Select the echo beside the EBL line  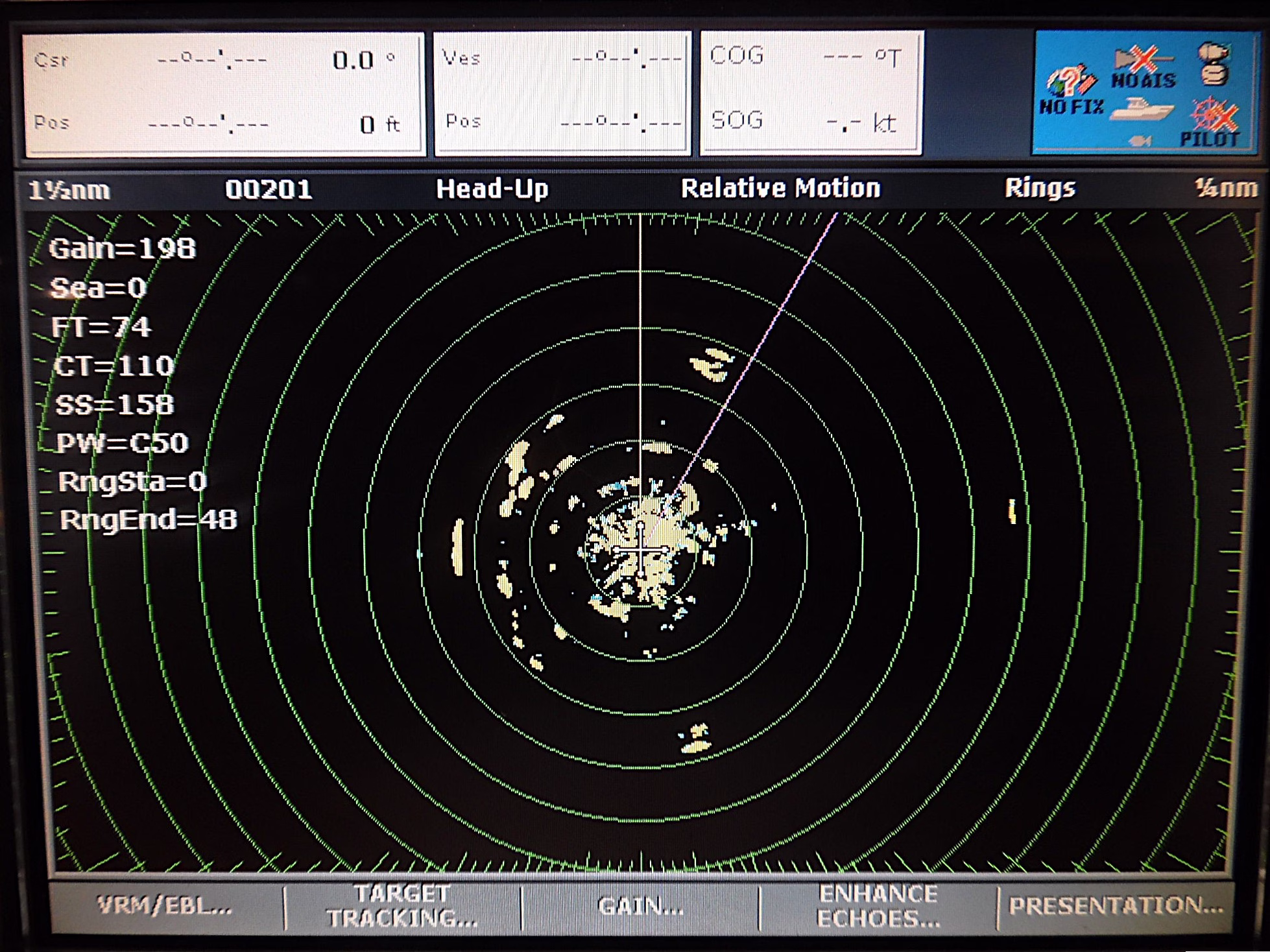[x=712, y=364]
